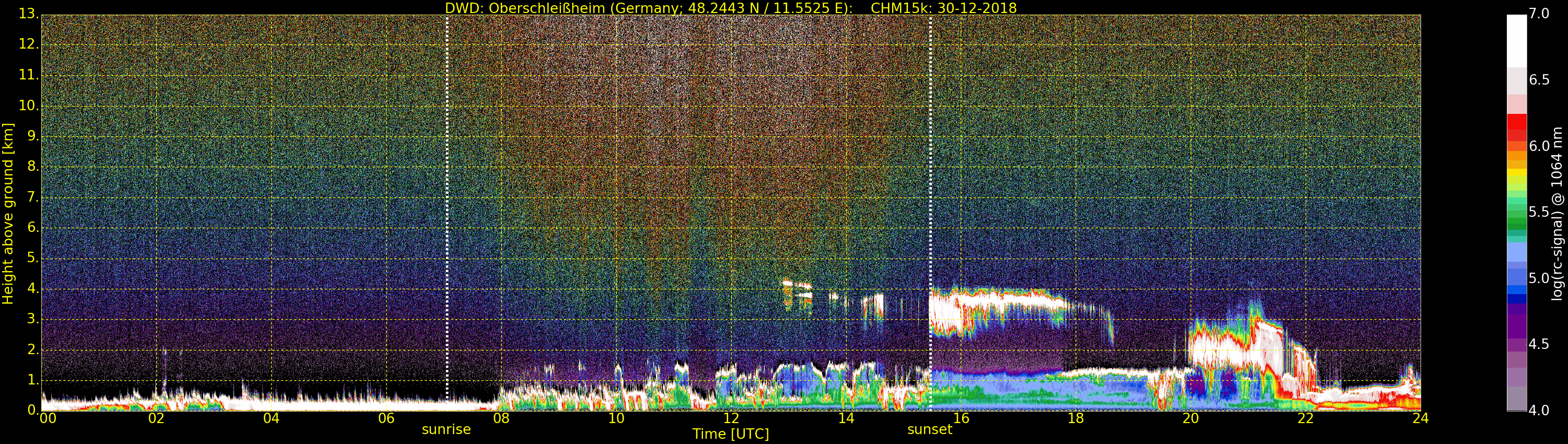Viewport: 1568px width, 444px height.
Task: Click the purple band in the colorbar
Action: [x=1516, y=322]
